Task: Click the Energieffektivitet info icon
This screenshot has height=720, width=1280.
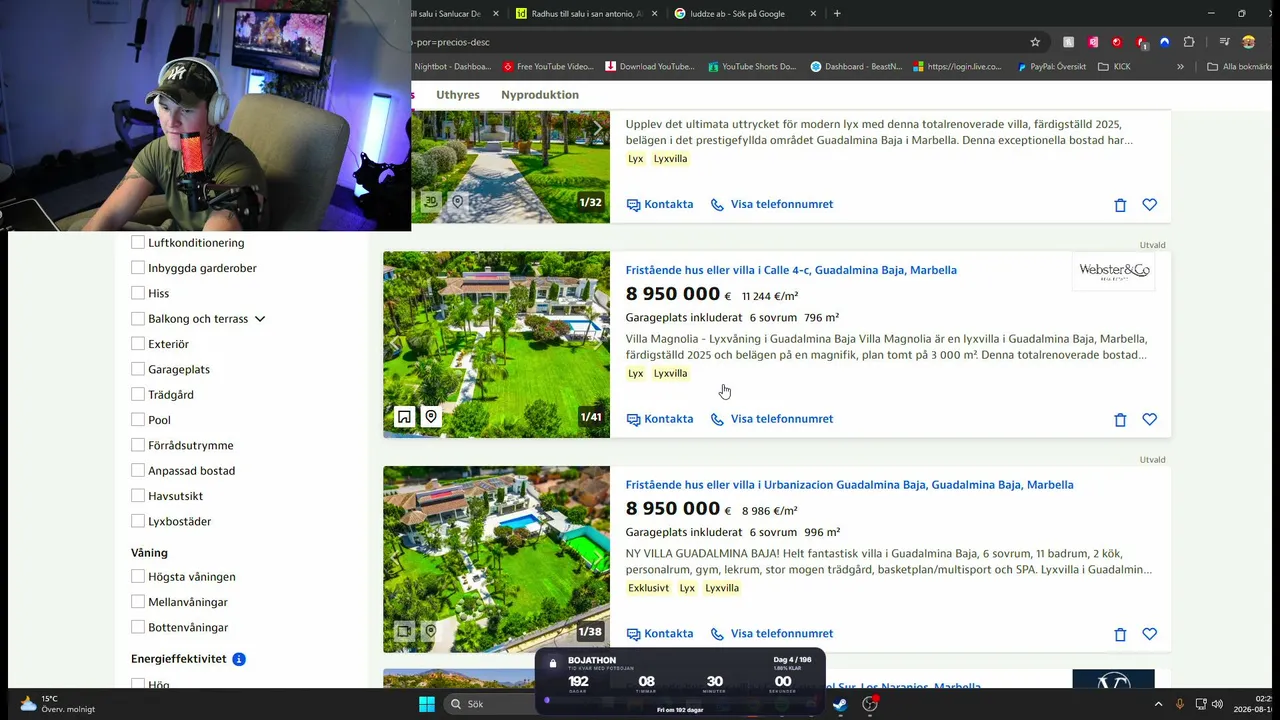Action: pos(239,660)
